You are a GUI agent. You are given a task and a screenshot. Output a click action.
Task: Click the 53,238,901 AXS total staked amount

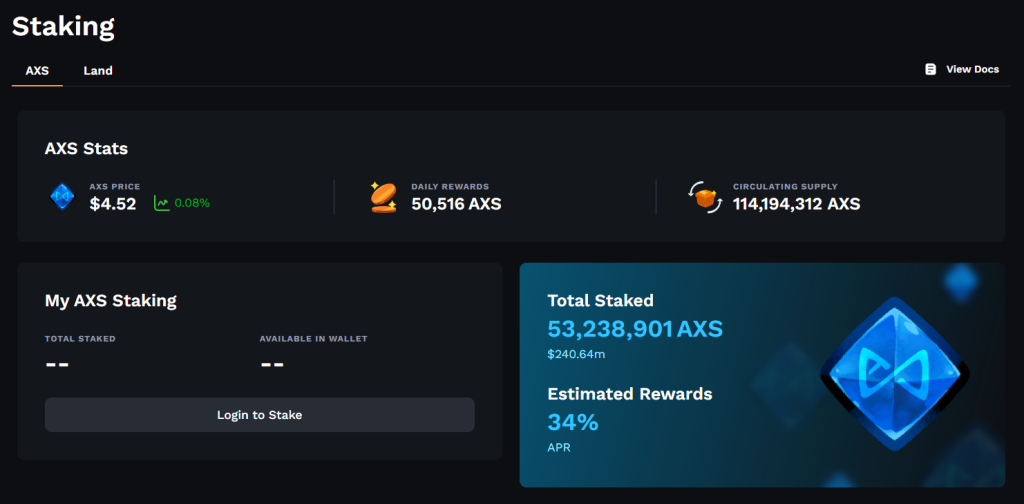tap(635, 328)
